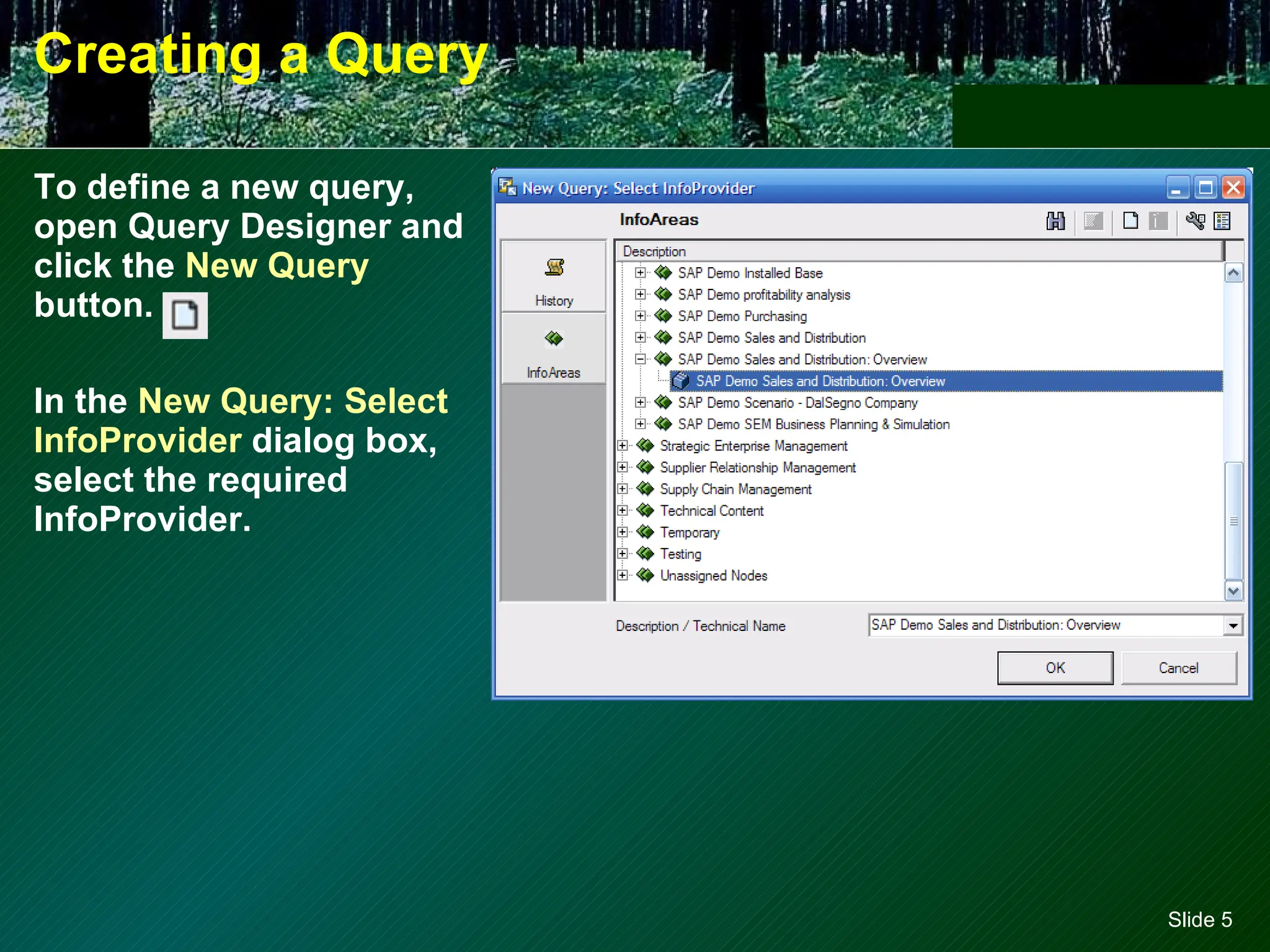Close the New Query dialog window
This screenshot has height=952, width=1270.
pyautogui.click(x=1233, y=187)
